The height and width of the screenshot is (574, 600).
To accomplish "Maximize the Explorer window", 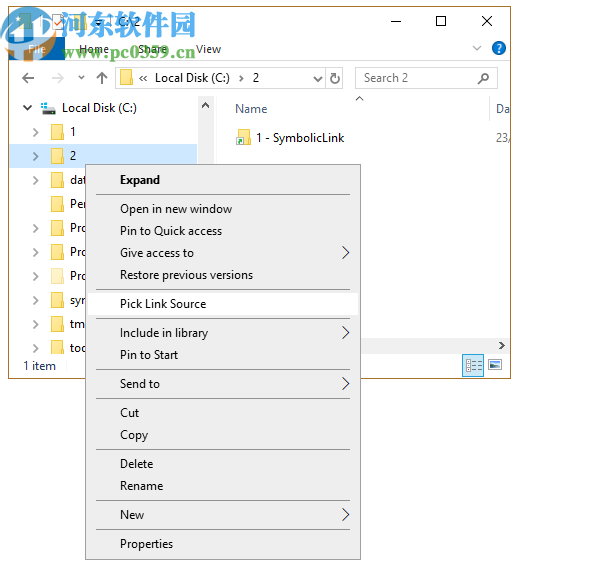I will (x=441, y=21).
